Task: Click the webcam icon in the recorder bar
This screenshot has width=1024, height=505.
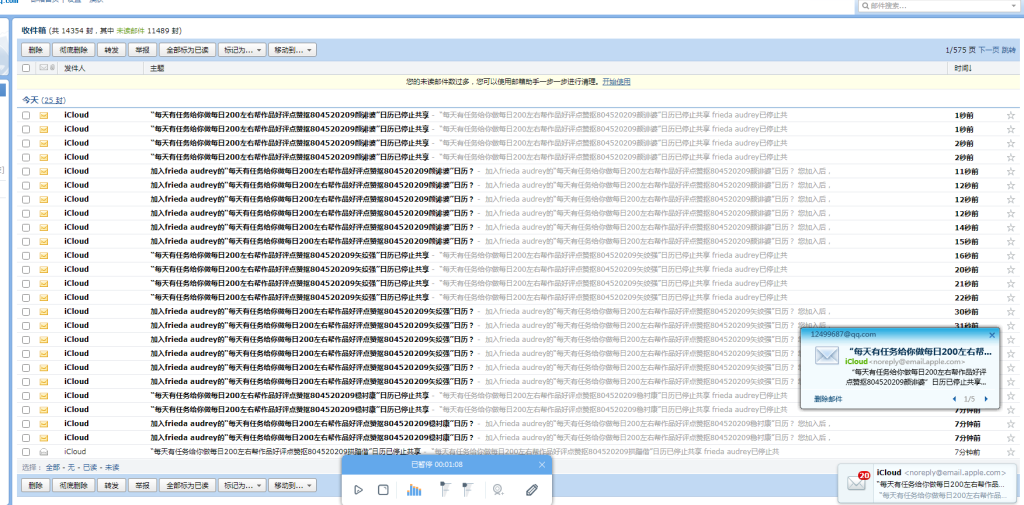Action: tap(496, 489)
